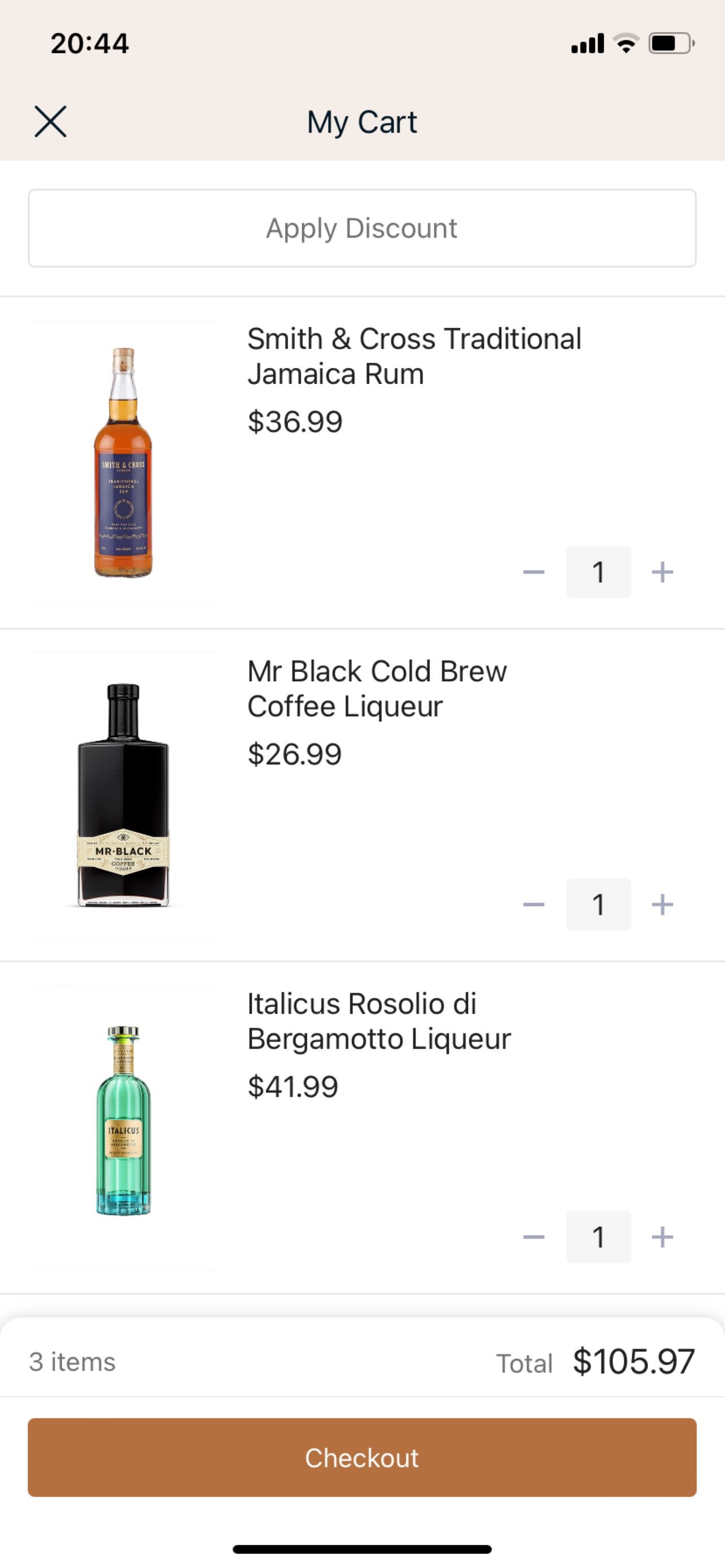Decrease Smith & Cross rum quantity

tap(534, 572)
